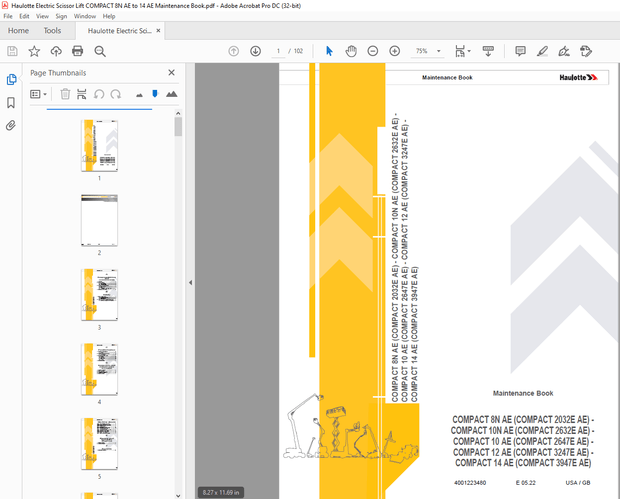Go to previous page arrow
Viewport: 620px width, 499px height.
pos(234,51)
